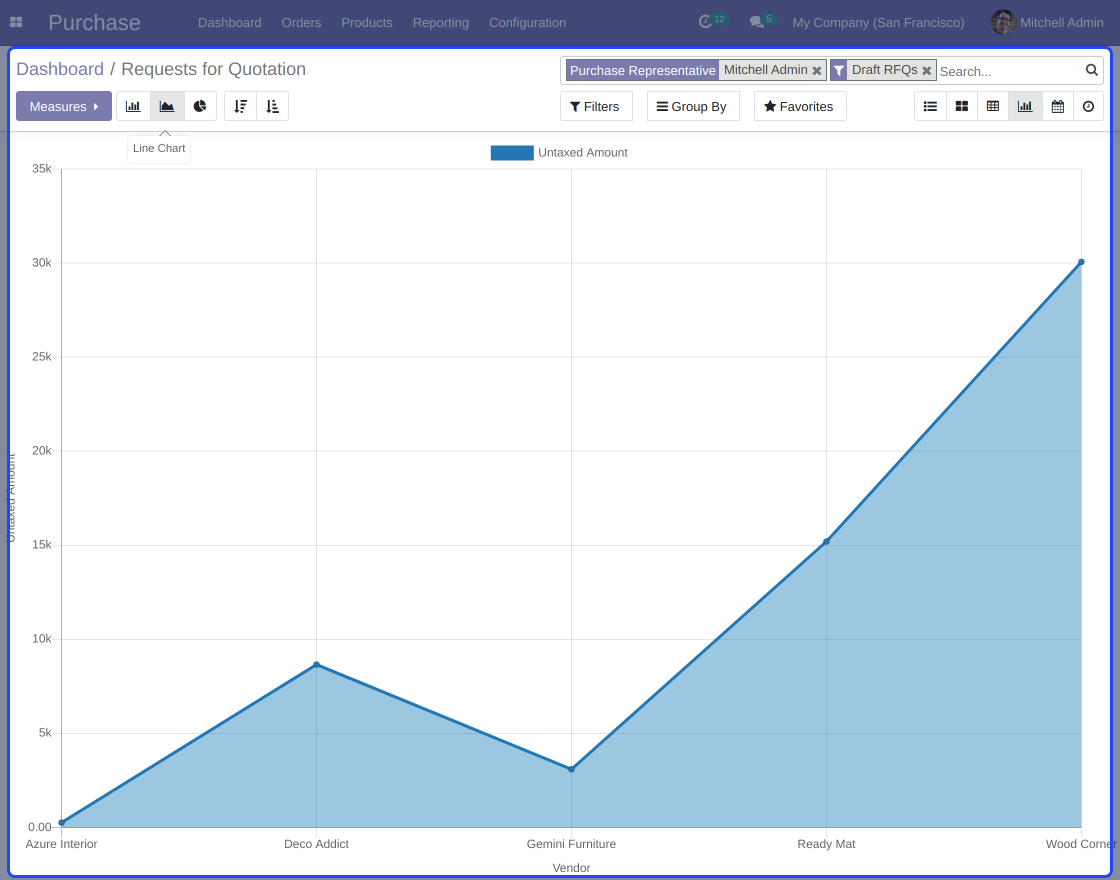Run search with magnifier icon
The width and height of the screenshot is (1120, 880).
[1091, 70]
